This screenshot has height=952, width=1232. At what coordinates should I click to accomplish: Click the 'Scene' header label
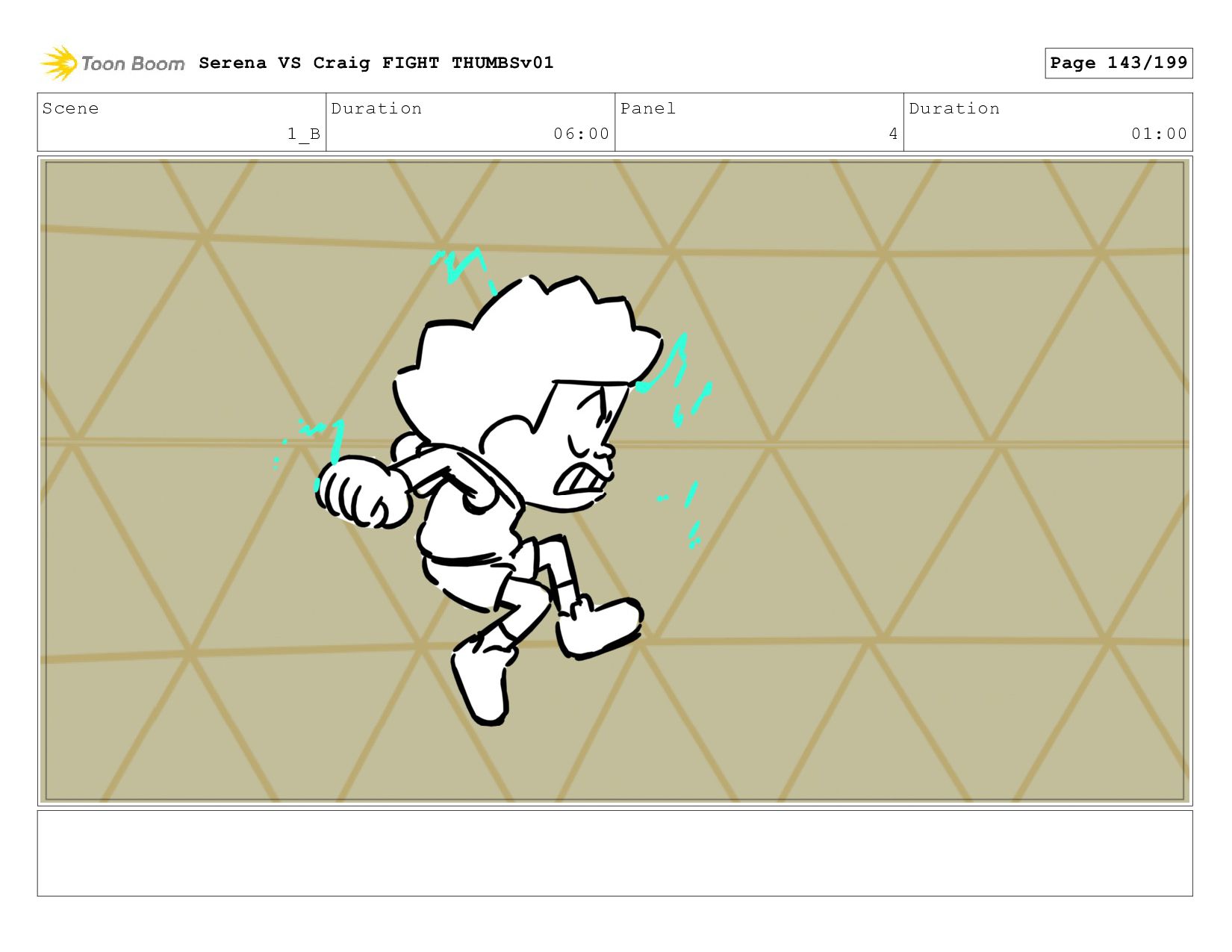pyautogui.click(x=70, y=108)
